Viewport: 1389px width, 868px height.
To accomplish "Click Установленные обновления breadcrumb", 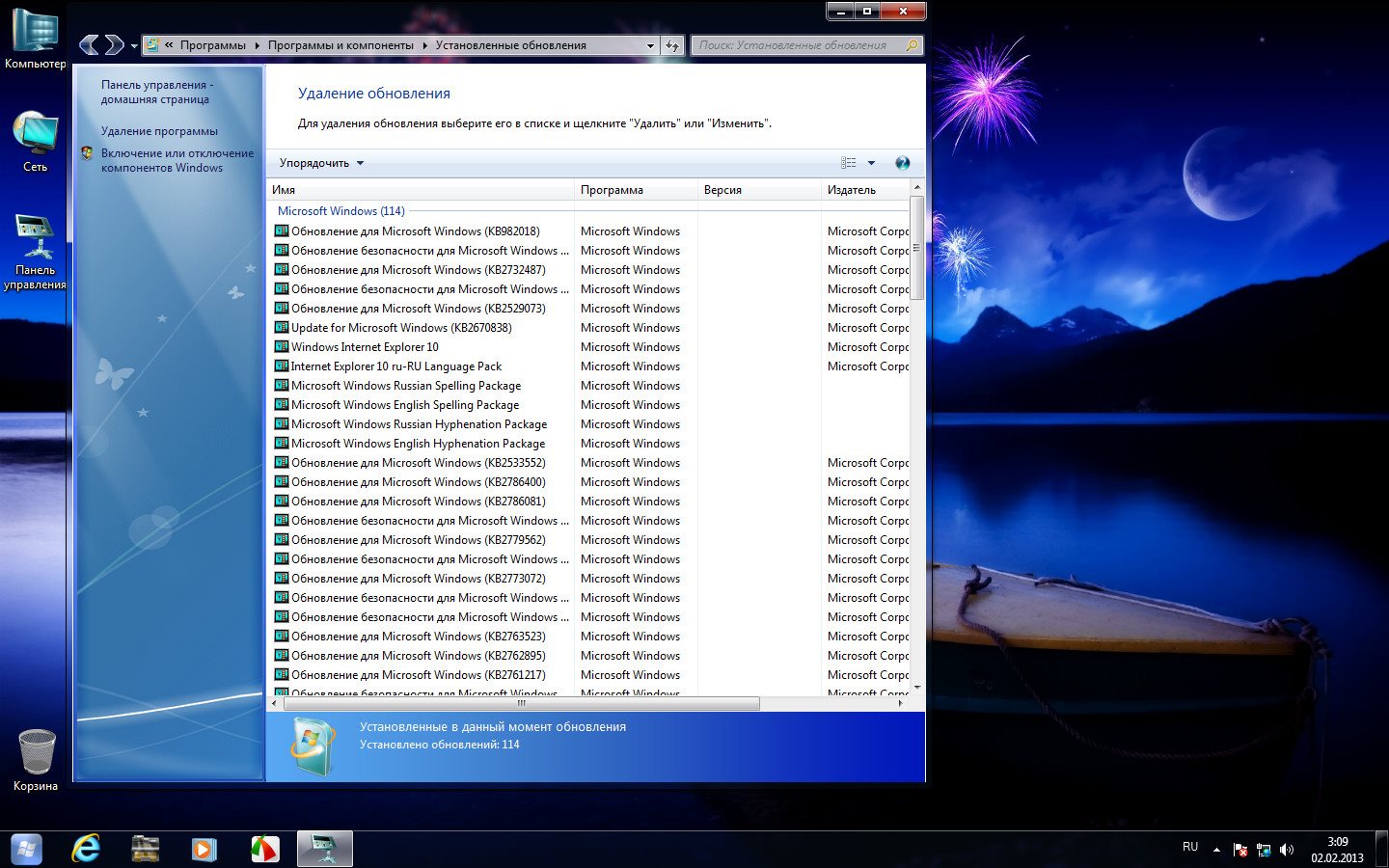I will coord(510,45).
